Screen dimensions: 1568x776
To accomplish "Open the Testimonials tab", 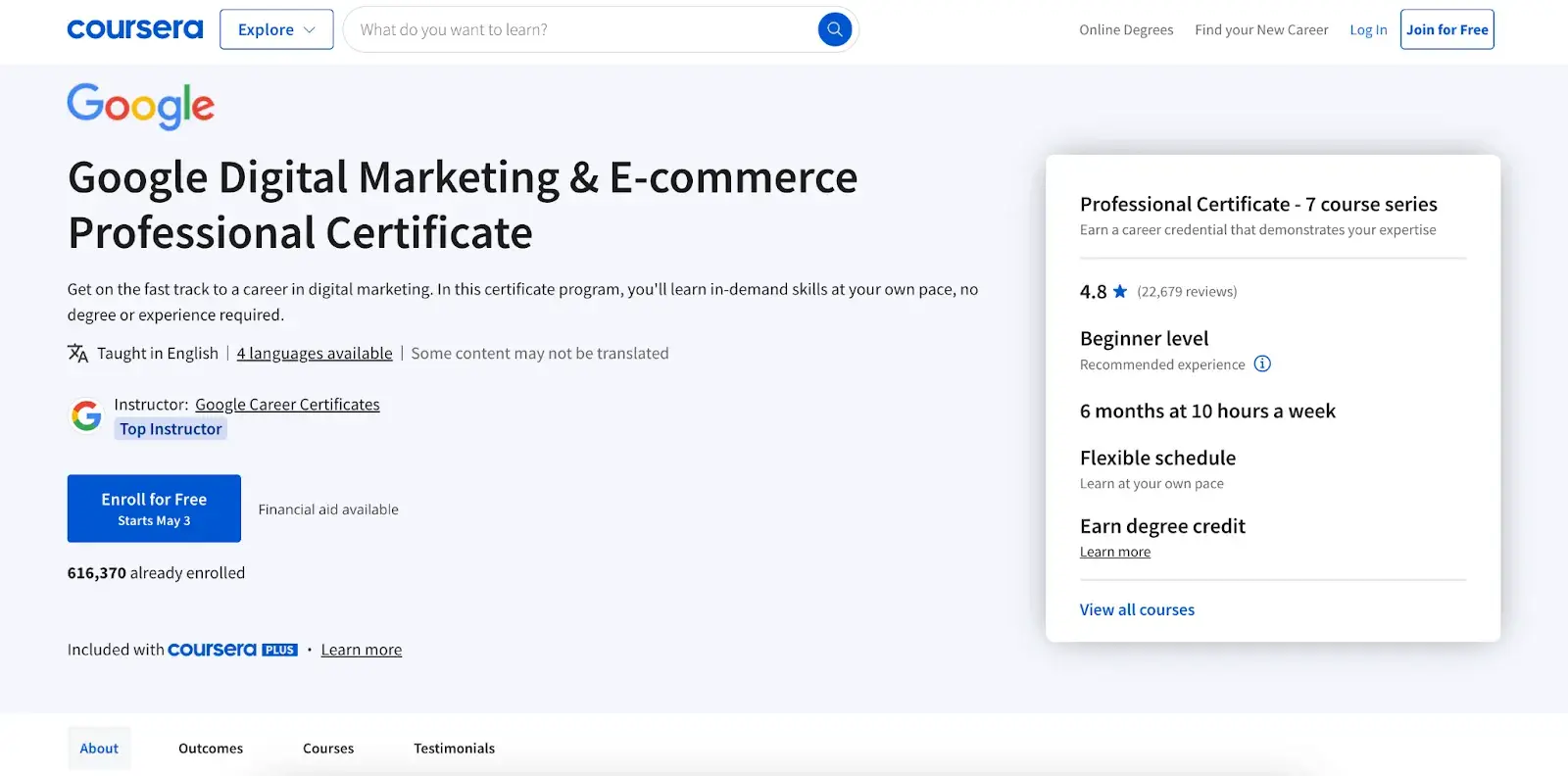I will [454, 749].
